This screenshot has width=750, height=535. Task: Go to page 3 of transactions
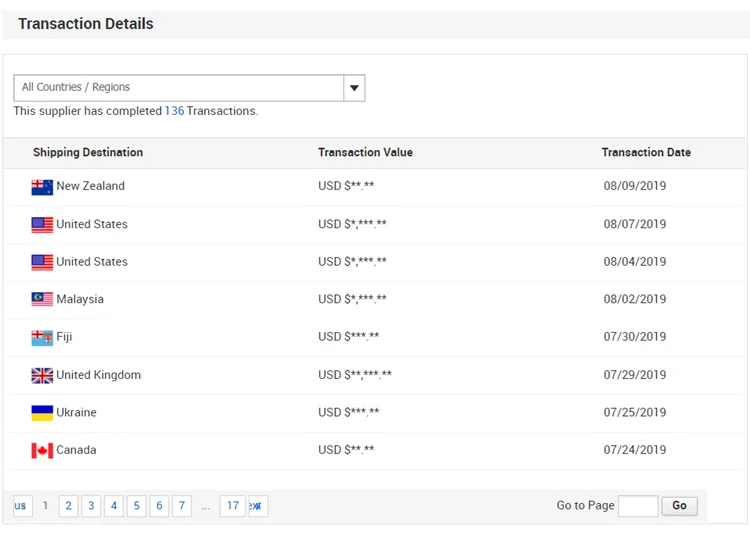click(91, 506)
